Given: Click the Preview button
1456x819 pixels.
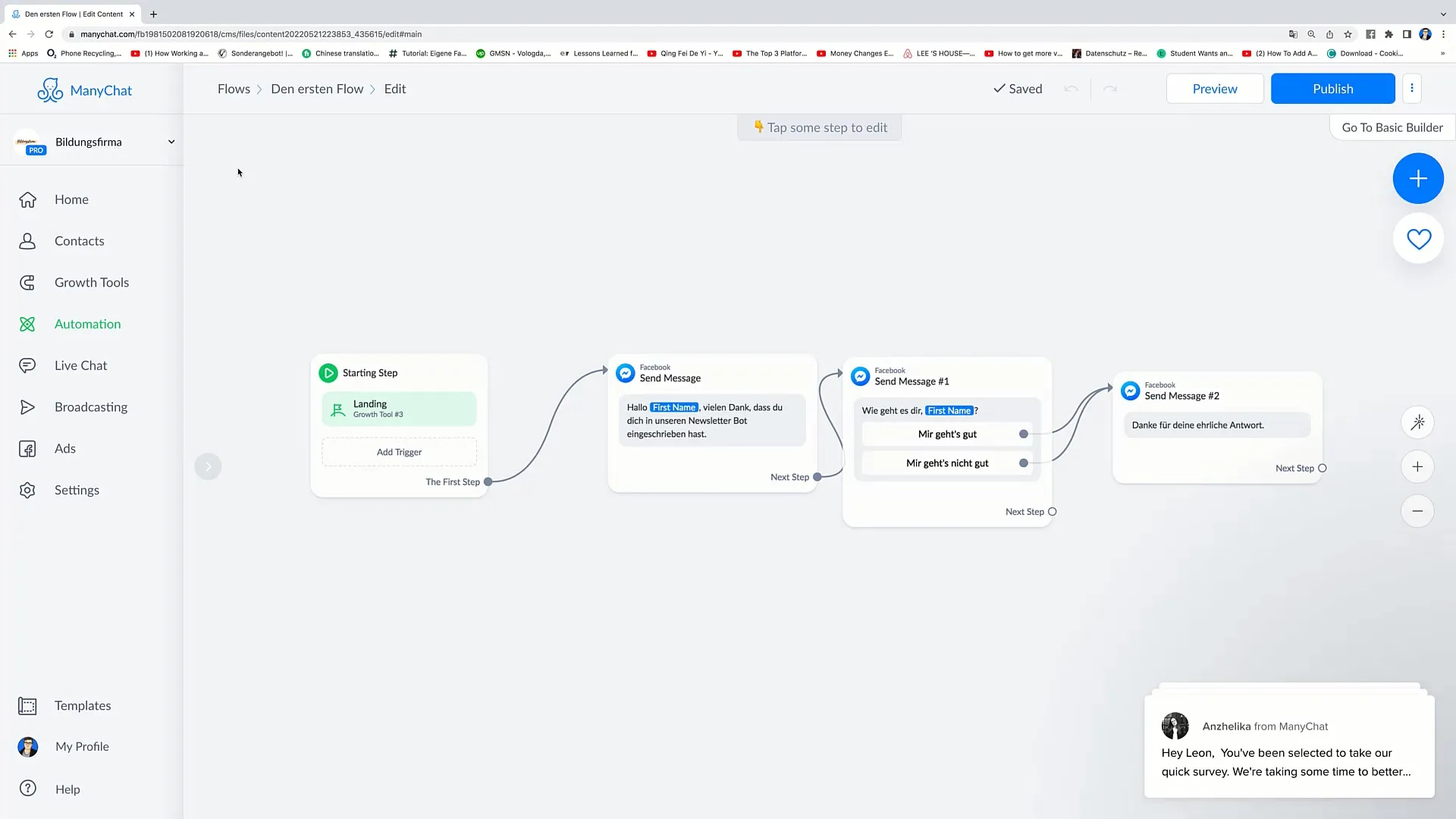Looking at the screenshot, I should [x=1215, y=89].
